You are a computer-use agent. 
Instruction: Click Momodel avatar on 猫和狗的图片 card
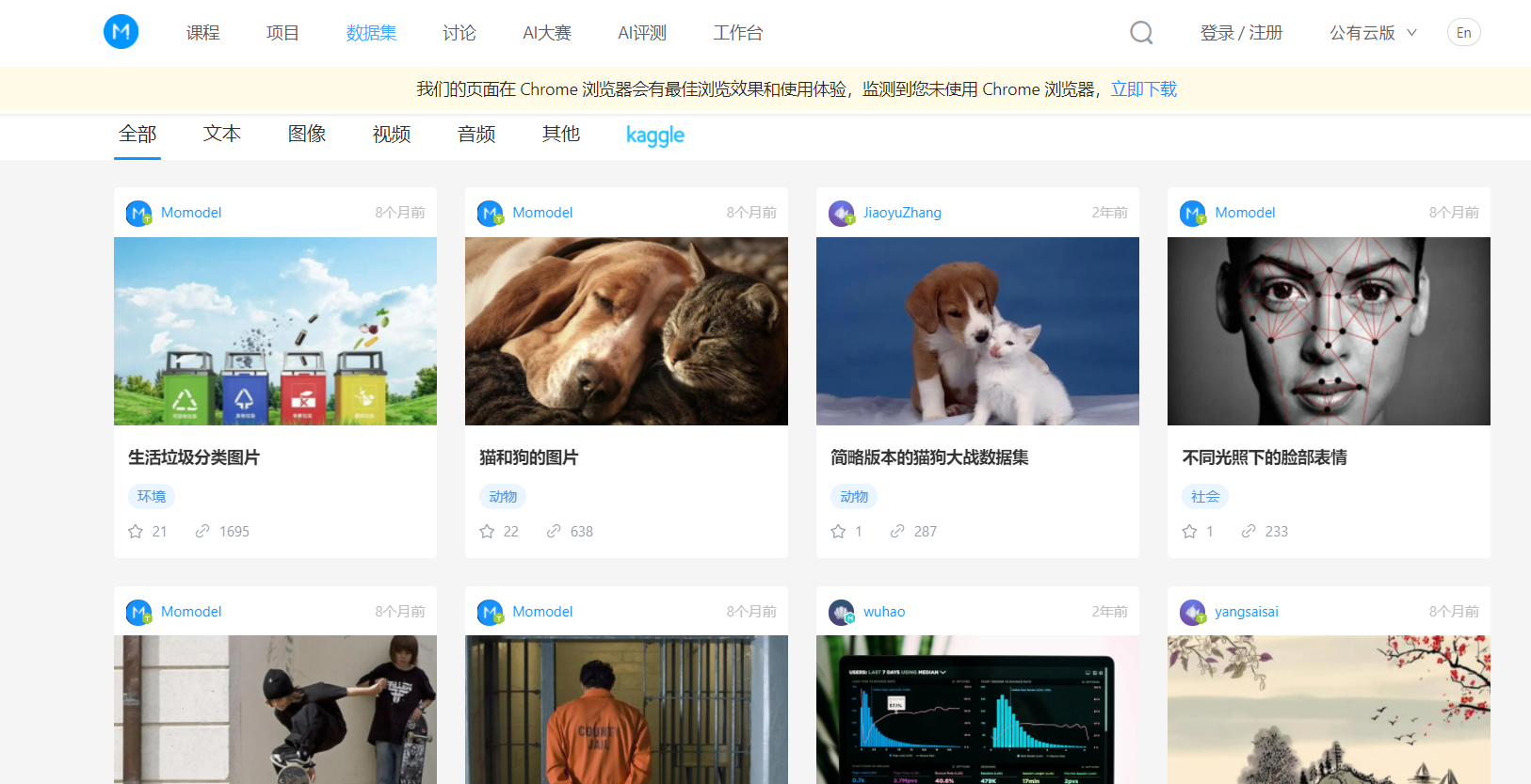tap(491, 213)
